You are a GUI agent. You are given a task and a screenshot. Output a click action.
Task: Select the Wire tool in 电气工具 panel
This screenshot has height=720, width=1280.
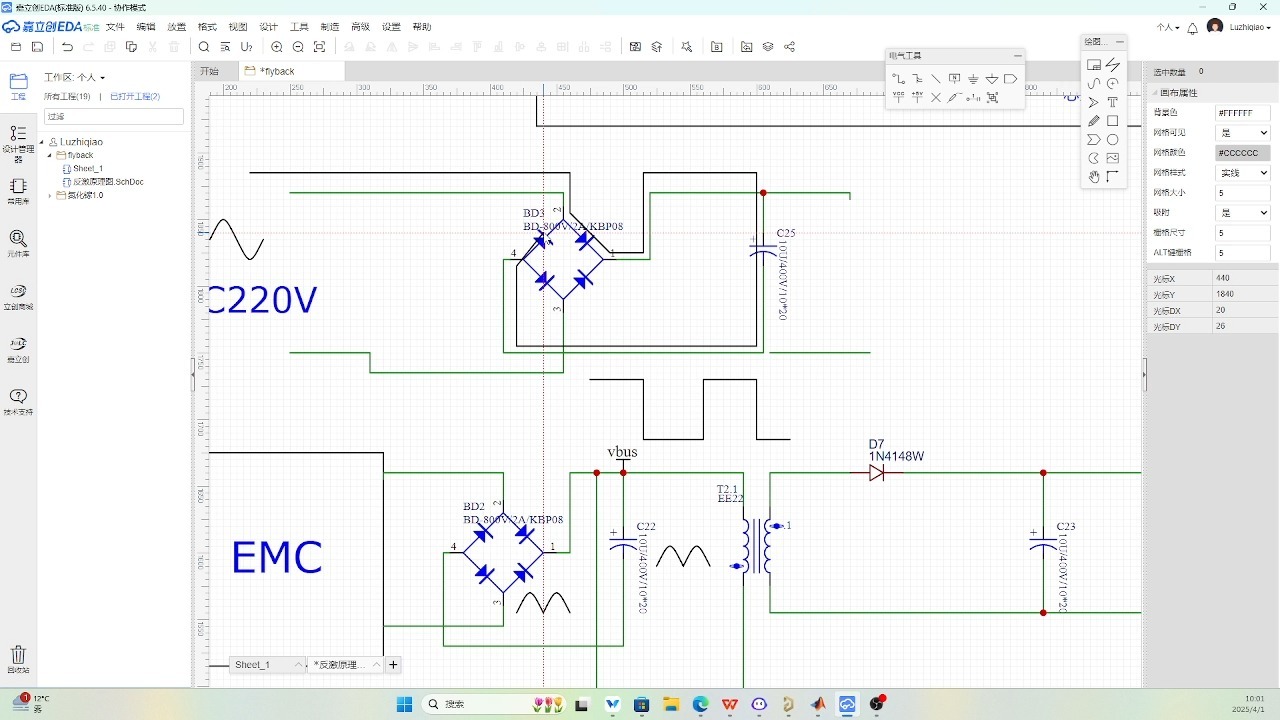click(x=898, y=79)
